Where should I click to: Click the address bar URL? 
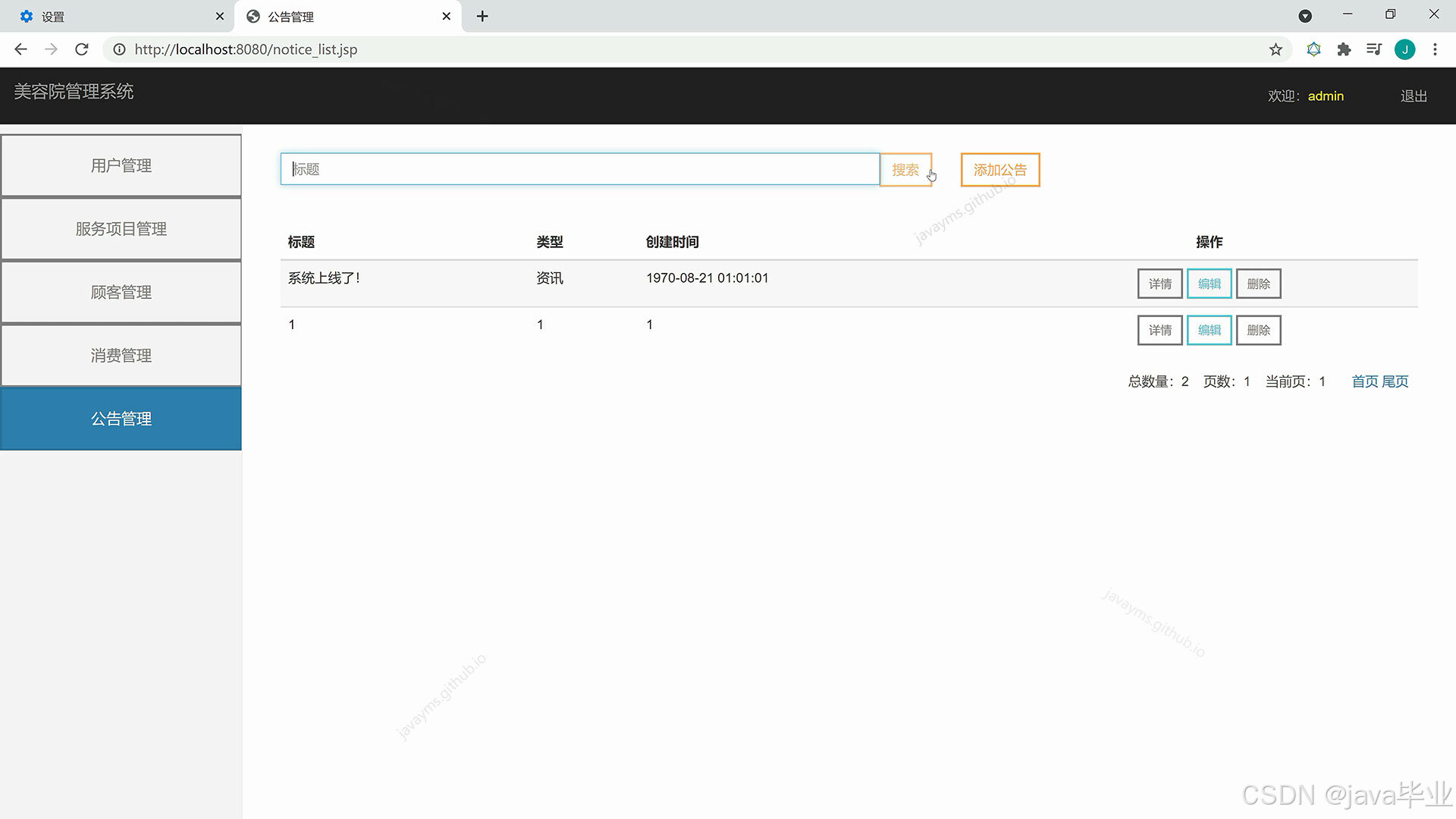[x=246, y=49]
